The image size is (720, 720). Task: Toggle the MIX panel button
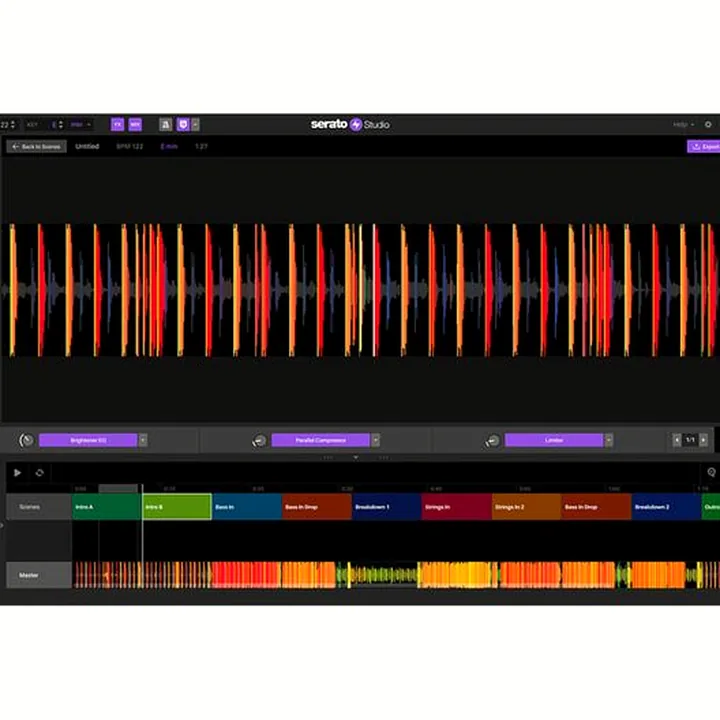135,124
